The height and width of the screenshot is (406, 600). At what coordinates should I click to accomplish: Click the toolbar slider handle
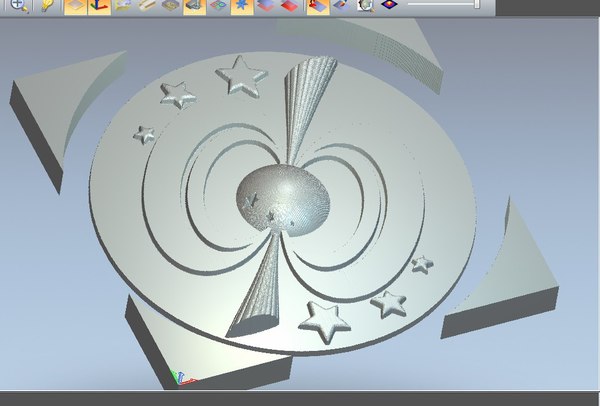tap(476, 5)
